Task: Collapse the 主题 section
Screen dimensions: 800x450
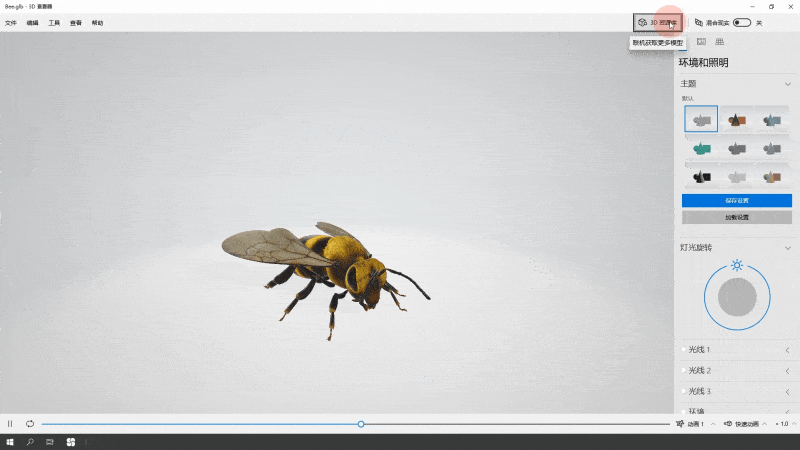Action: [787, 84]
